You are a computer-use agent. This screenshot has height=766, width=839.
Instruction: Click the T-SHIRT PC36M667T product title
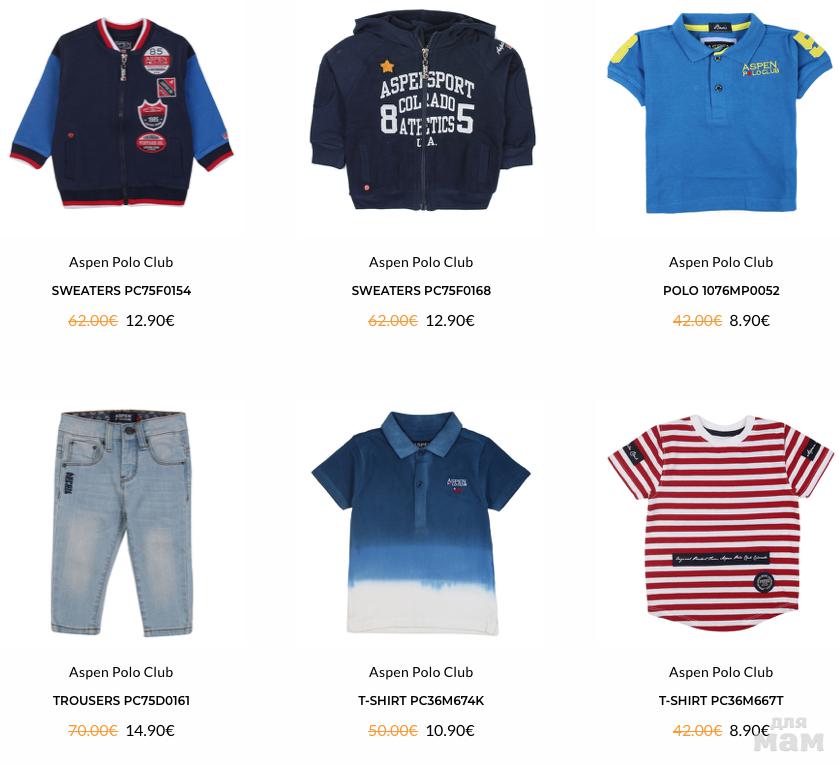tap(721, 700)
